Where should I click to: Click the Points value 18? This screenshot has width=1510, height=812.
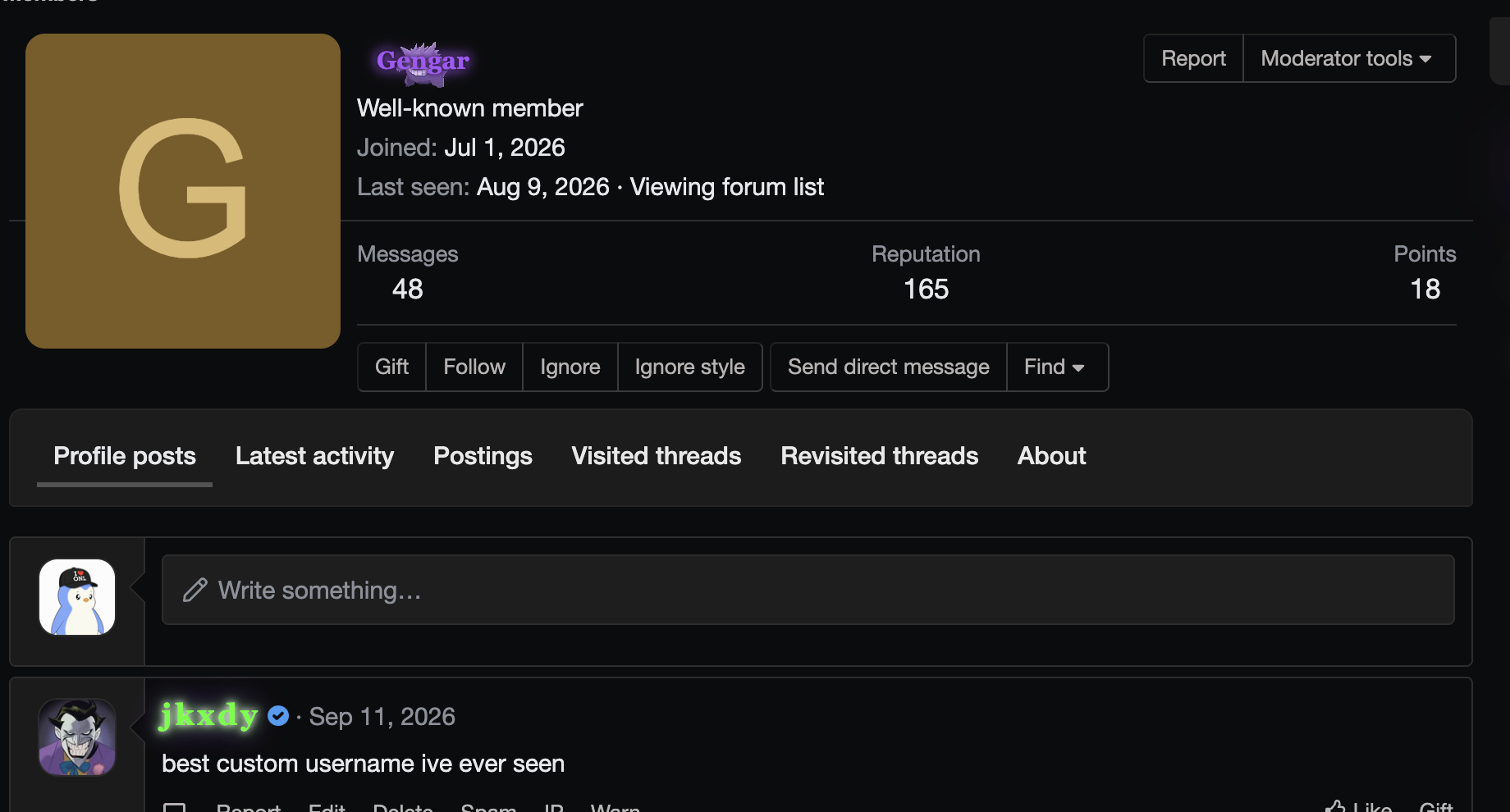(1425, 289)
